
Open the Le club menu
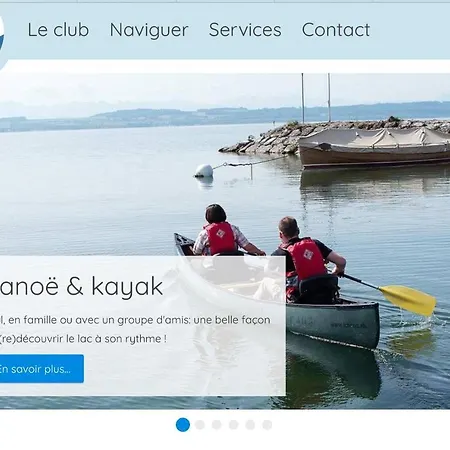[58, 30]
